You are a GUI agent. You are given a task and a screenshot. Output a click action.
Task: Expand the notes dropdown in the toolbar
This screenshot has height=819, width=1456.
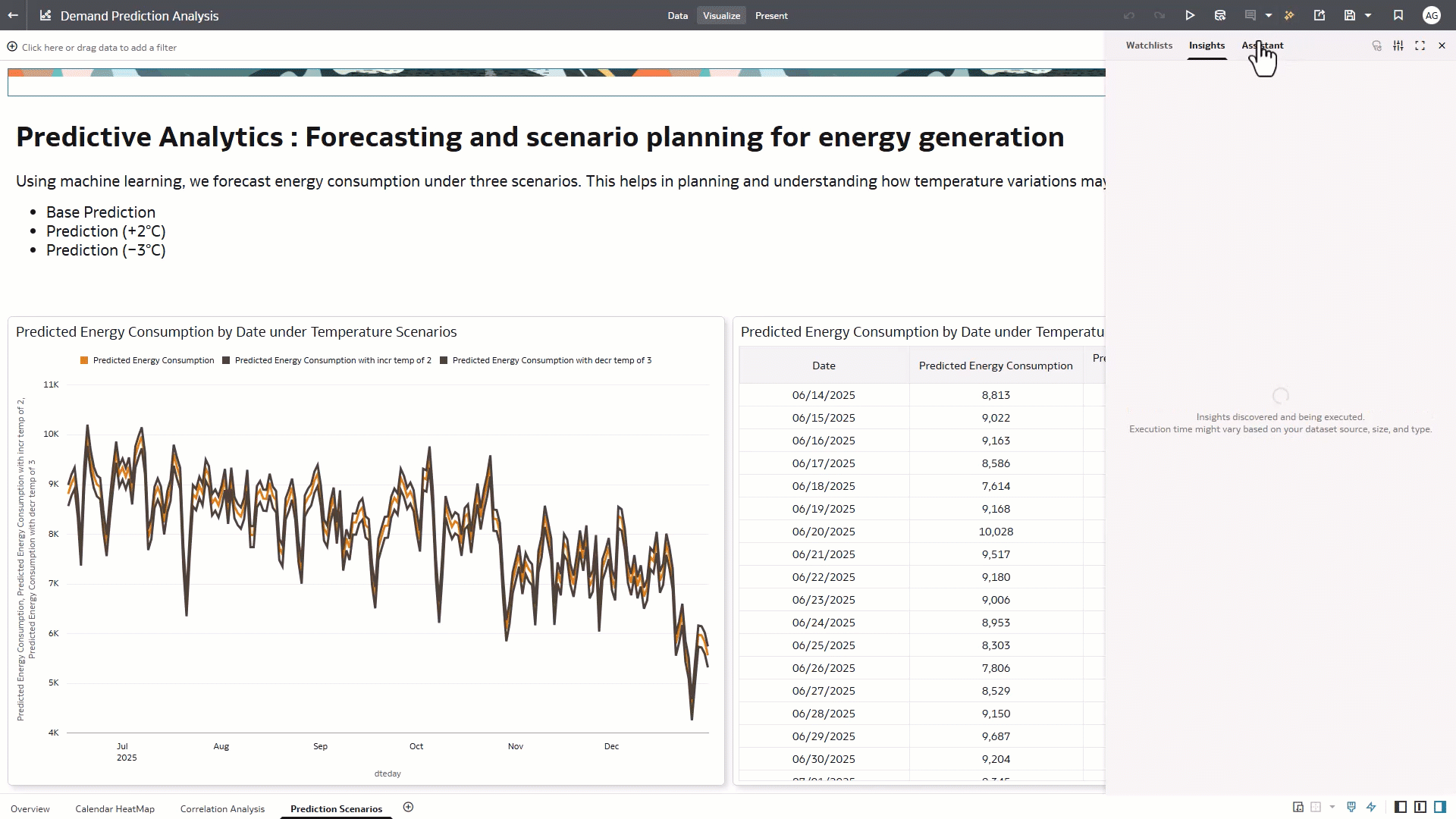(1269, 15)
